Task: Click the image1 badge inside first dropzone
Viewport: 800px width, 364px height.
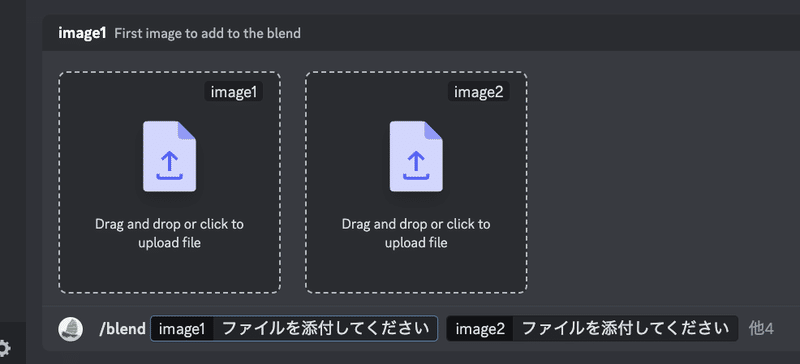Action: click(x=234, y=92)
